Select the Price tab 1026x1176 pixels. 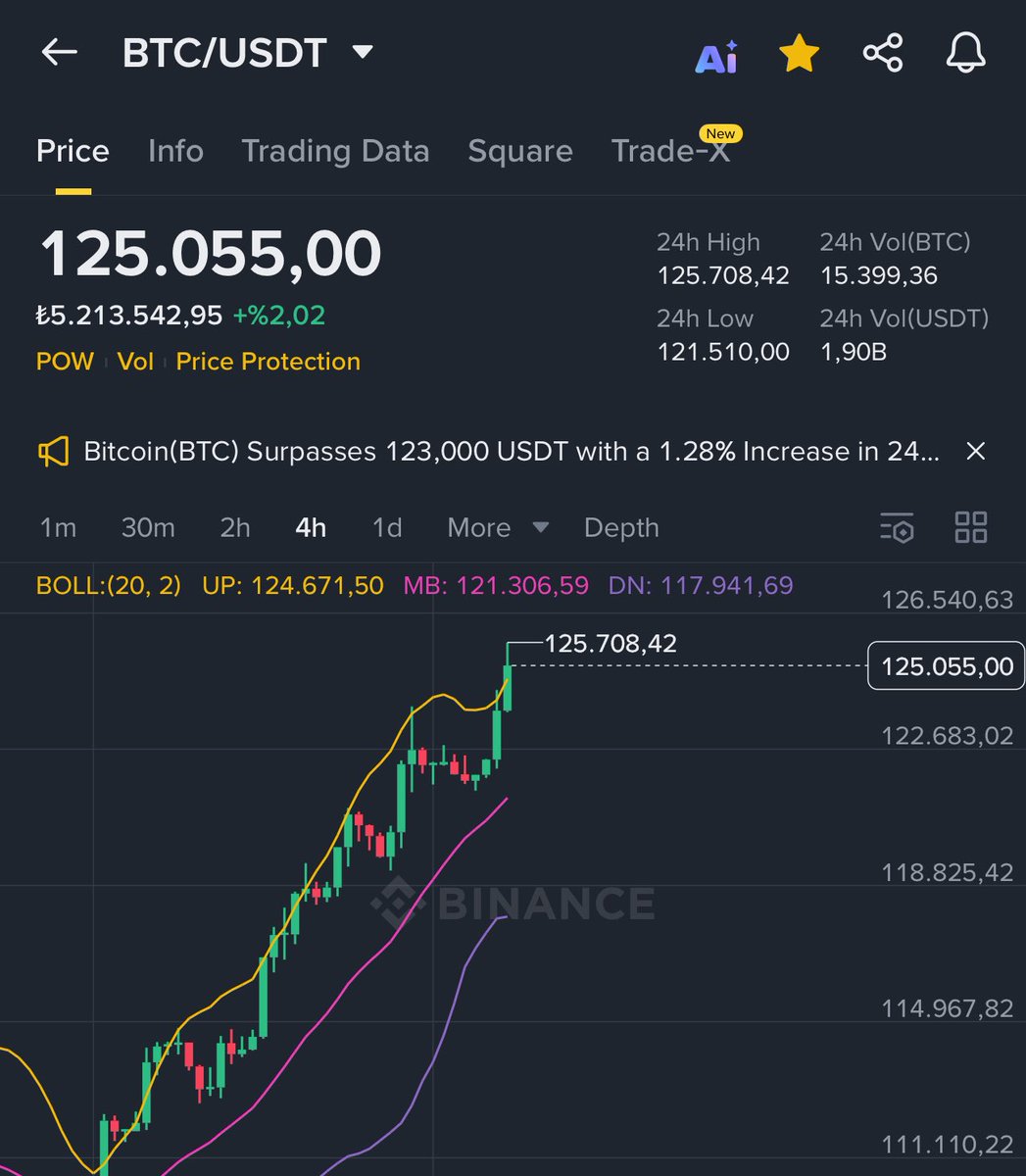[73, 151]
